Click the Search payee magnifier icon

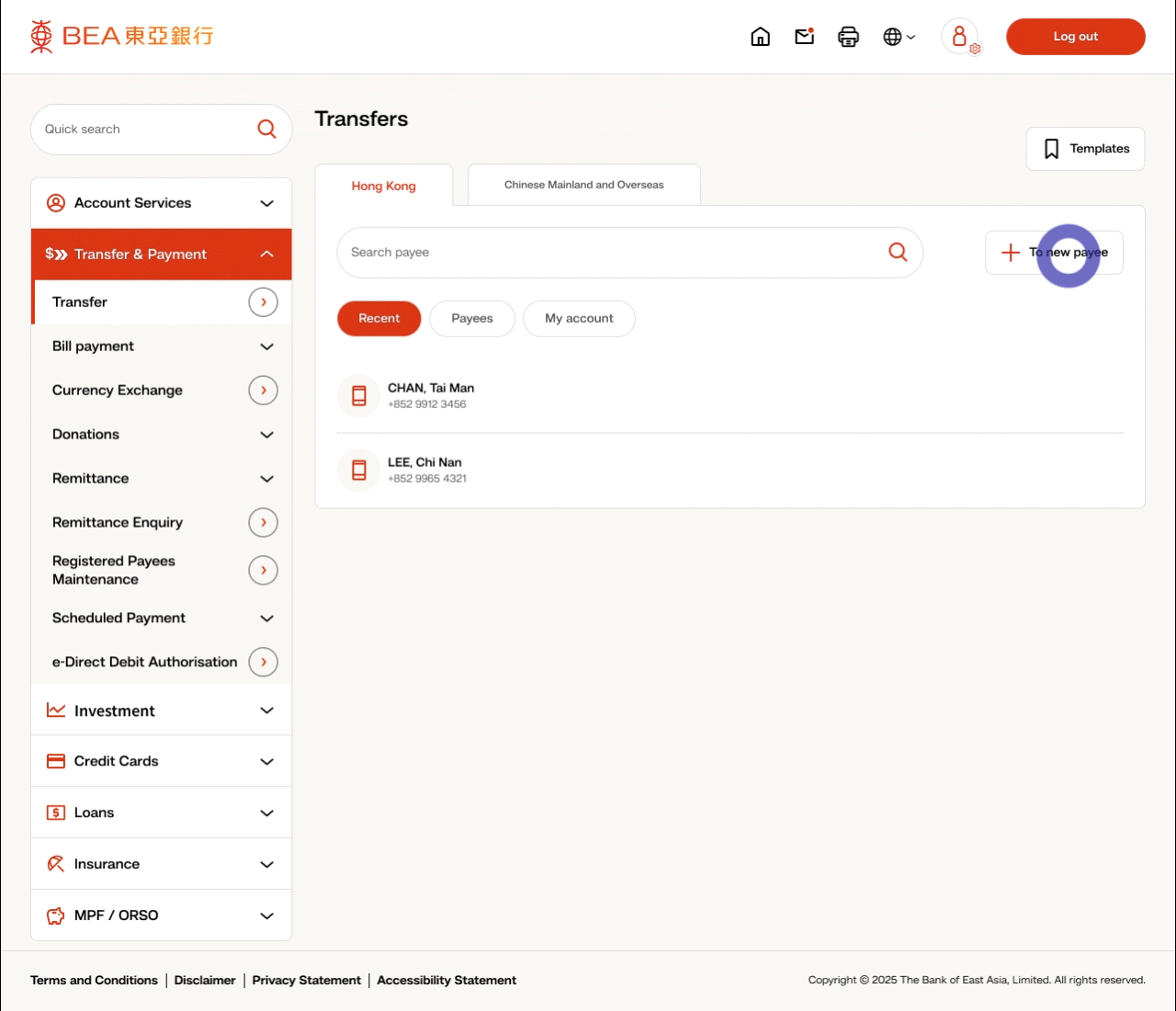click(x=898, y=252)
